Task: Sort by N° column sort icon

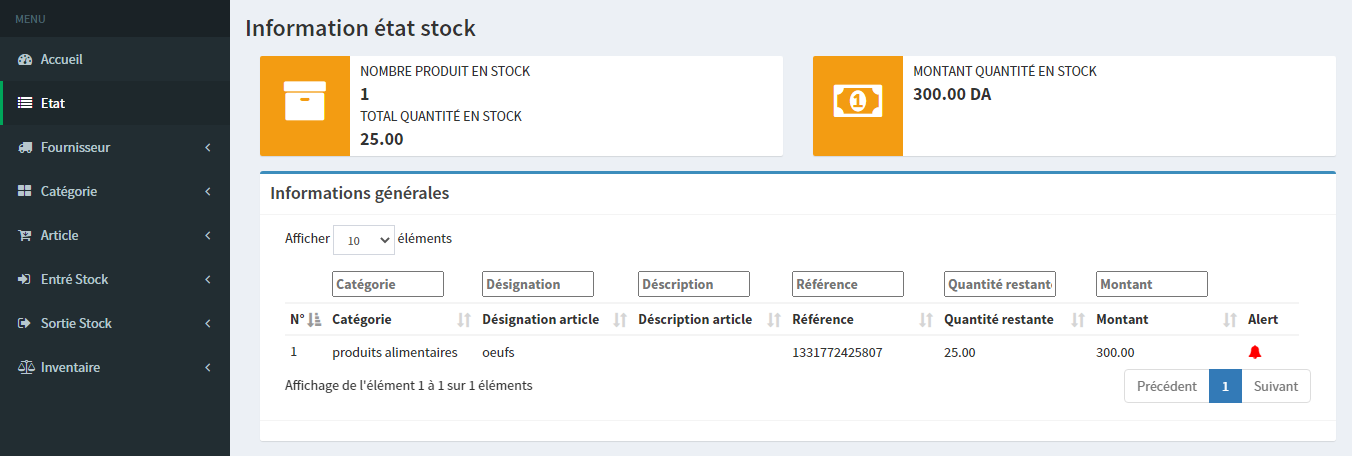Action: pyautogui.click(x=314, y=320)
